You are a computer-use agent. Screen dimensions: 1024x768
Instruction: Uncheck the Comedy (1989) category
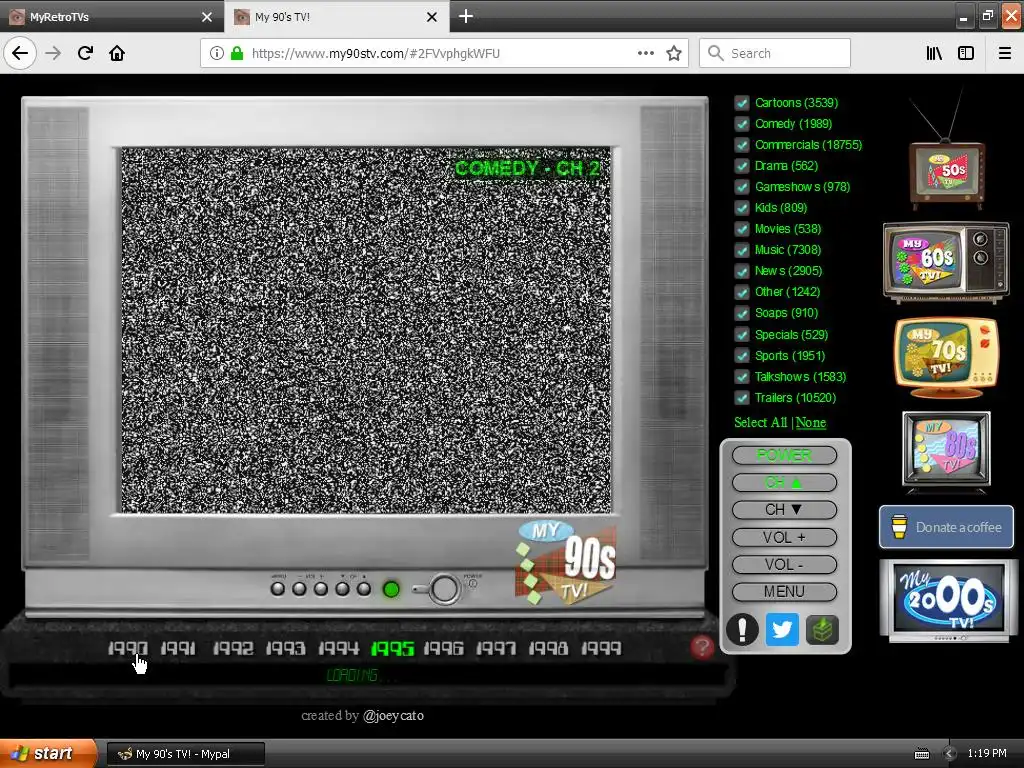point(742,124)
